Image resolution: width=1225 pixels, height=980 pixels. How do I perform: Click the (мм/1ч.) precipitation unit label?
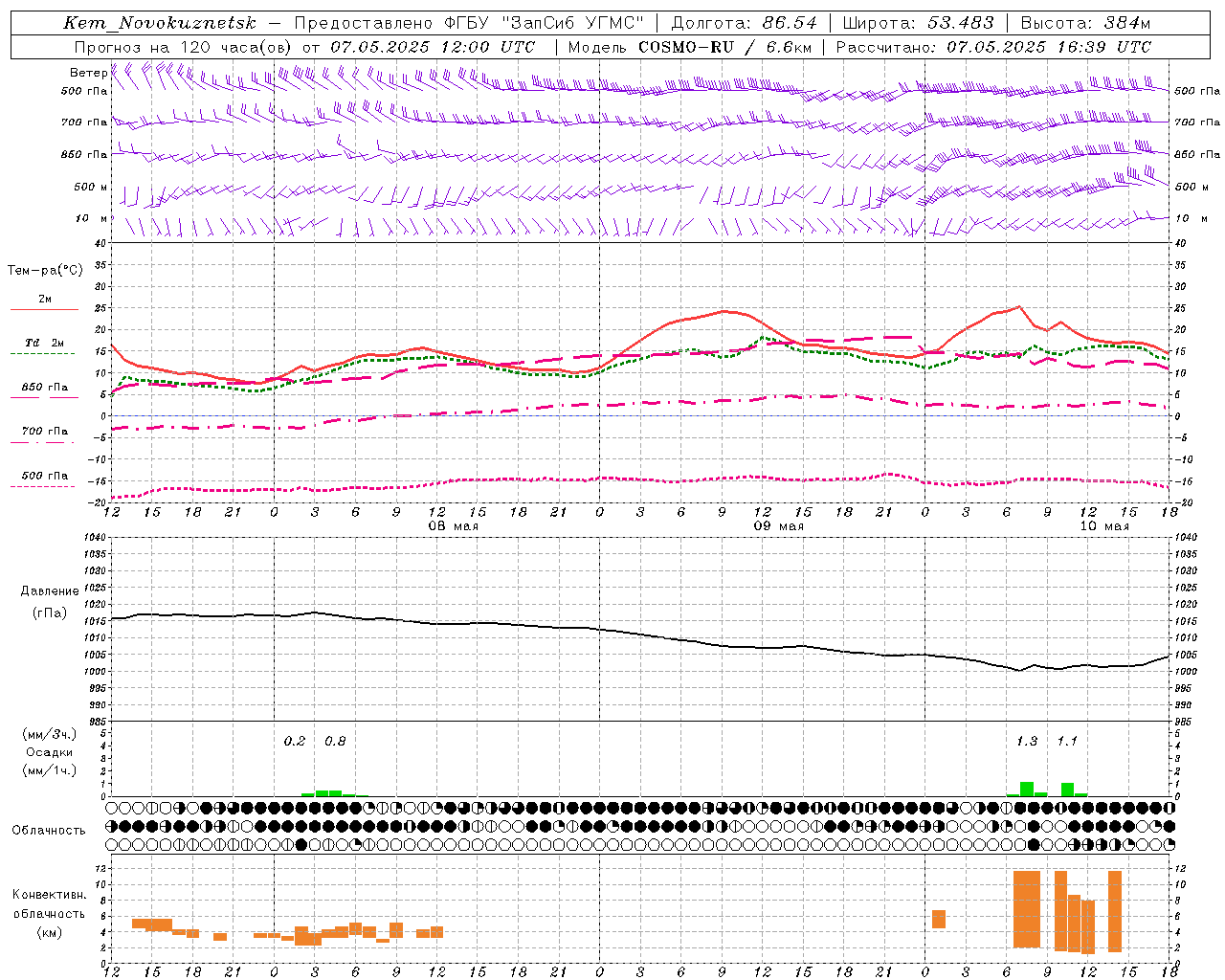pos(50,770)
